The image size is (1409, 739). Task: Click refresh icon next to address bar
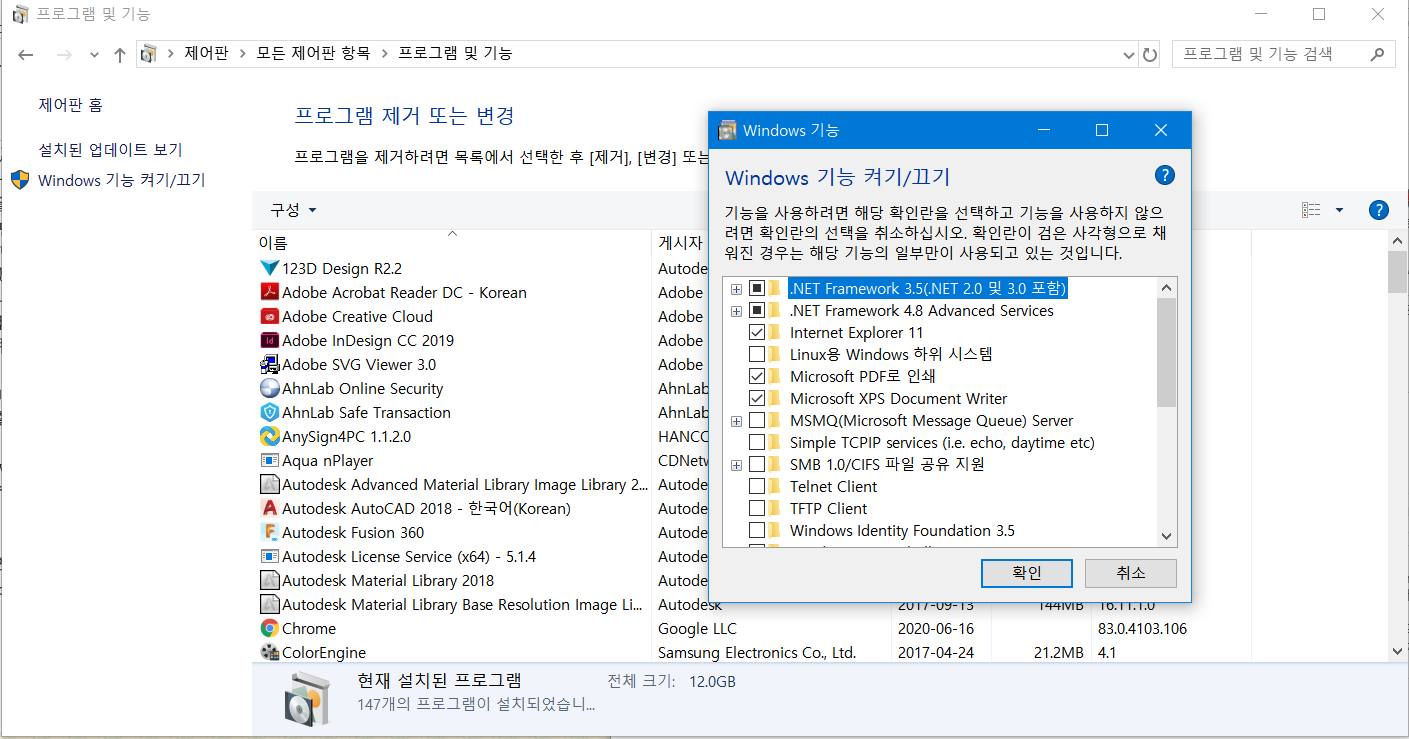pyautogui.click(x=1150, y=54)
